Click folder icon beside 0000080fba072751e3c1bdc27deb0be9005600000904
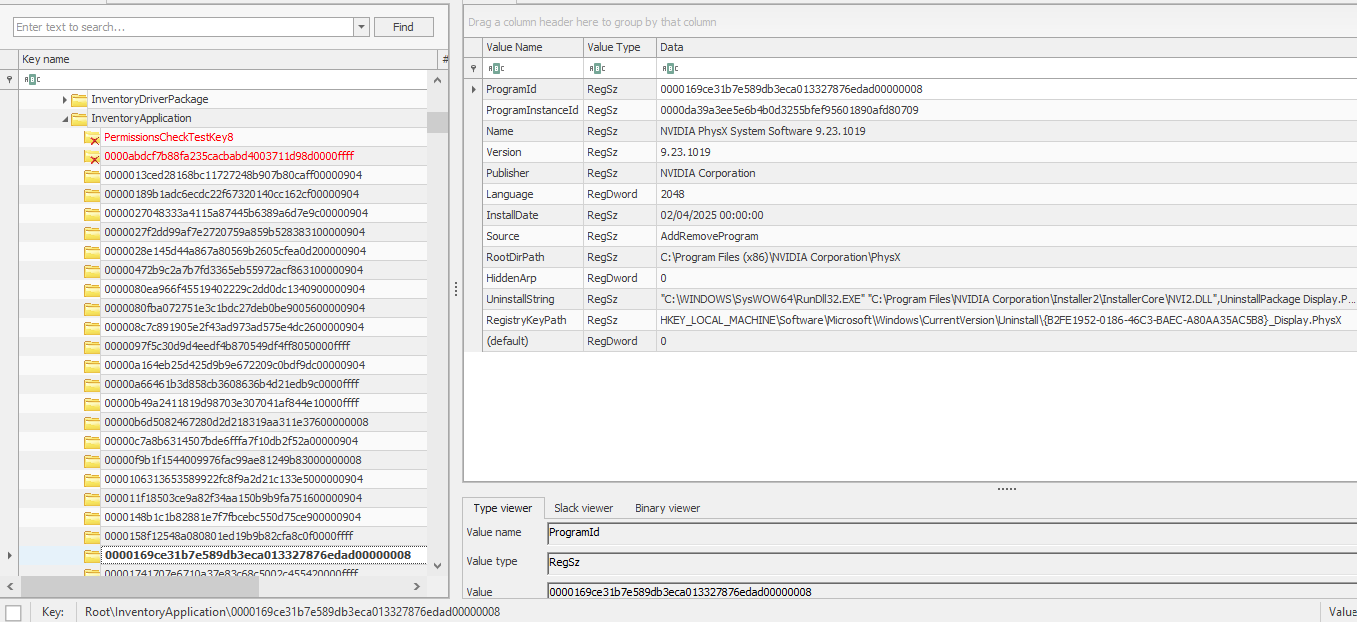The image size is (1357, 622). pos(92,308)
